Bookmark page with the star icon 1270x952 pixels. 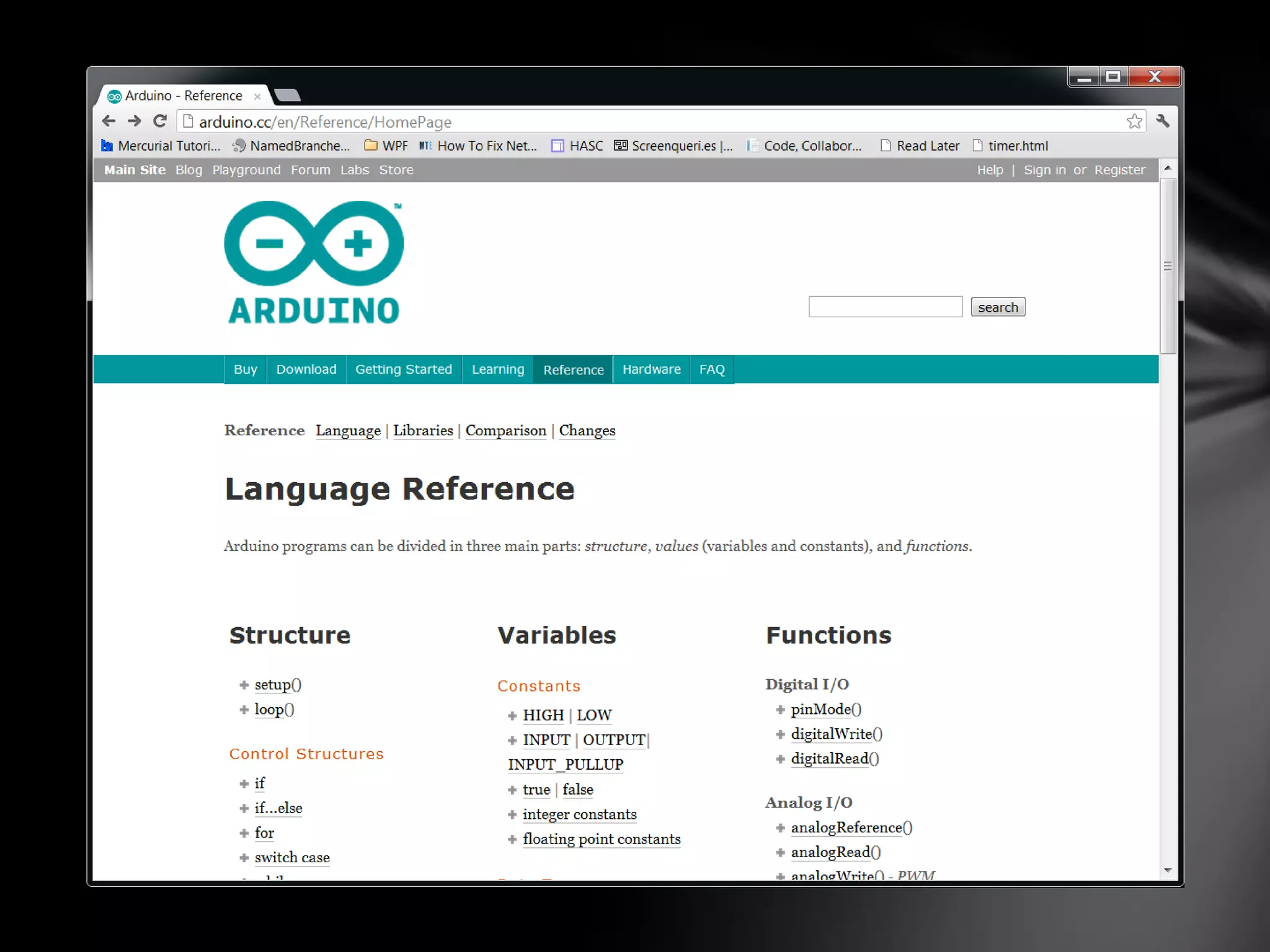pyautogui.click(x=1134, y=121)
